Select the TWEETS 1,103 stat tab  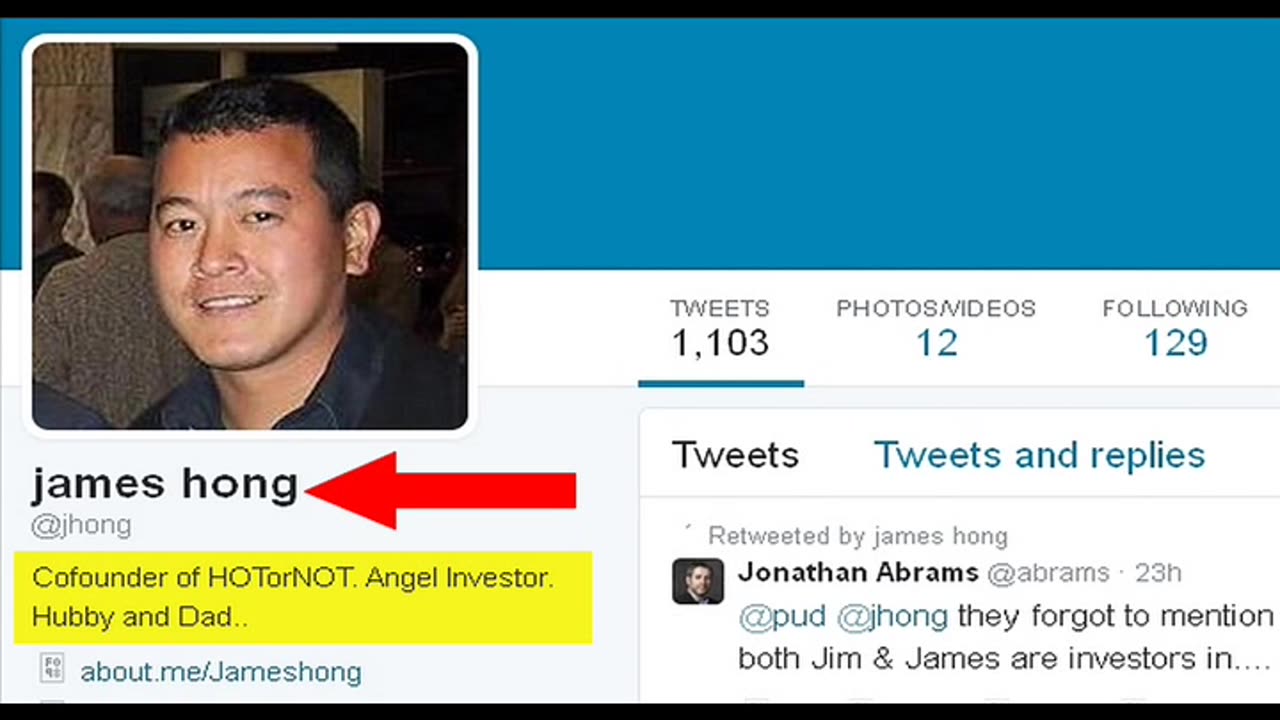[x=720, y=328]
